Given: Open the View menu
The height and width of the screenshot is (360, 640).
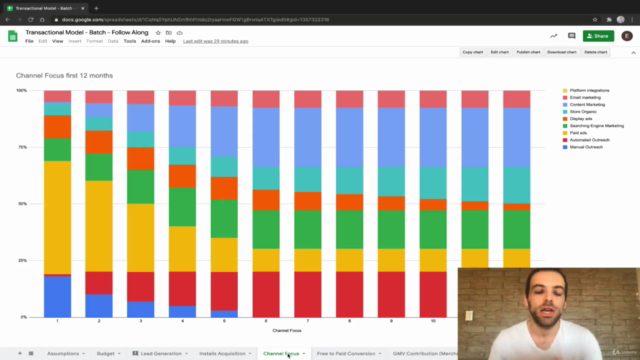Looking at the screenshot, I should click(58, 41).
